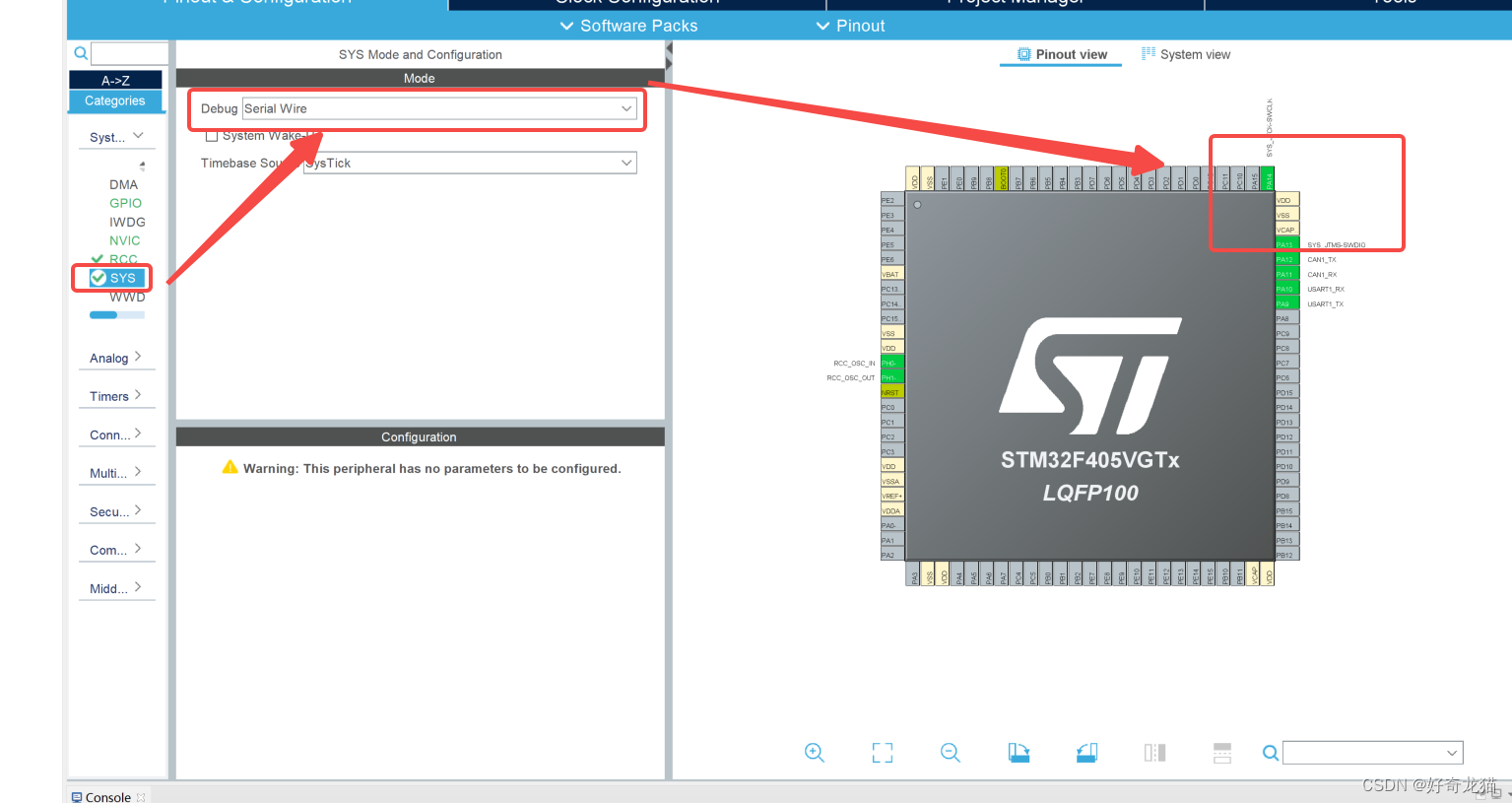Expand the Timers category
The image size is (1512, 803).
pos(116,396)
